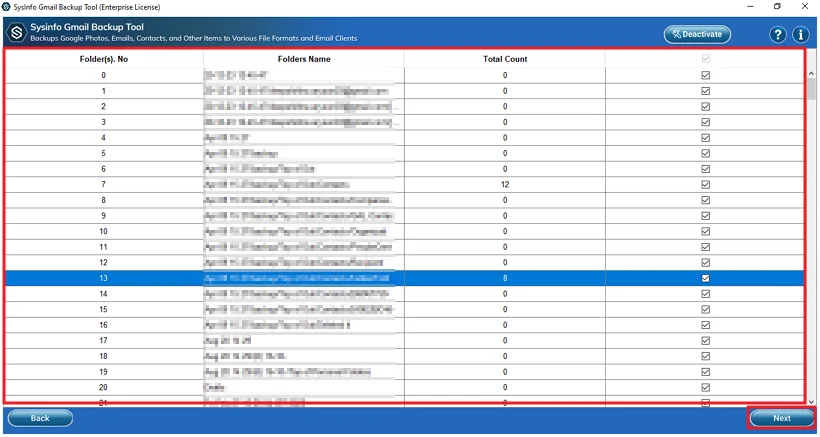Restore down the application window
Viewport: 820px width, 437px height.
[778, 7]
